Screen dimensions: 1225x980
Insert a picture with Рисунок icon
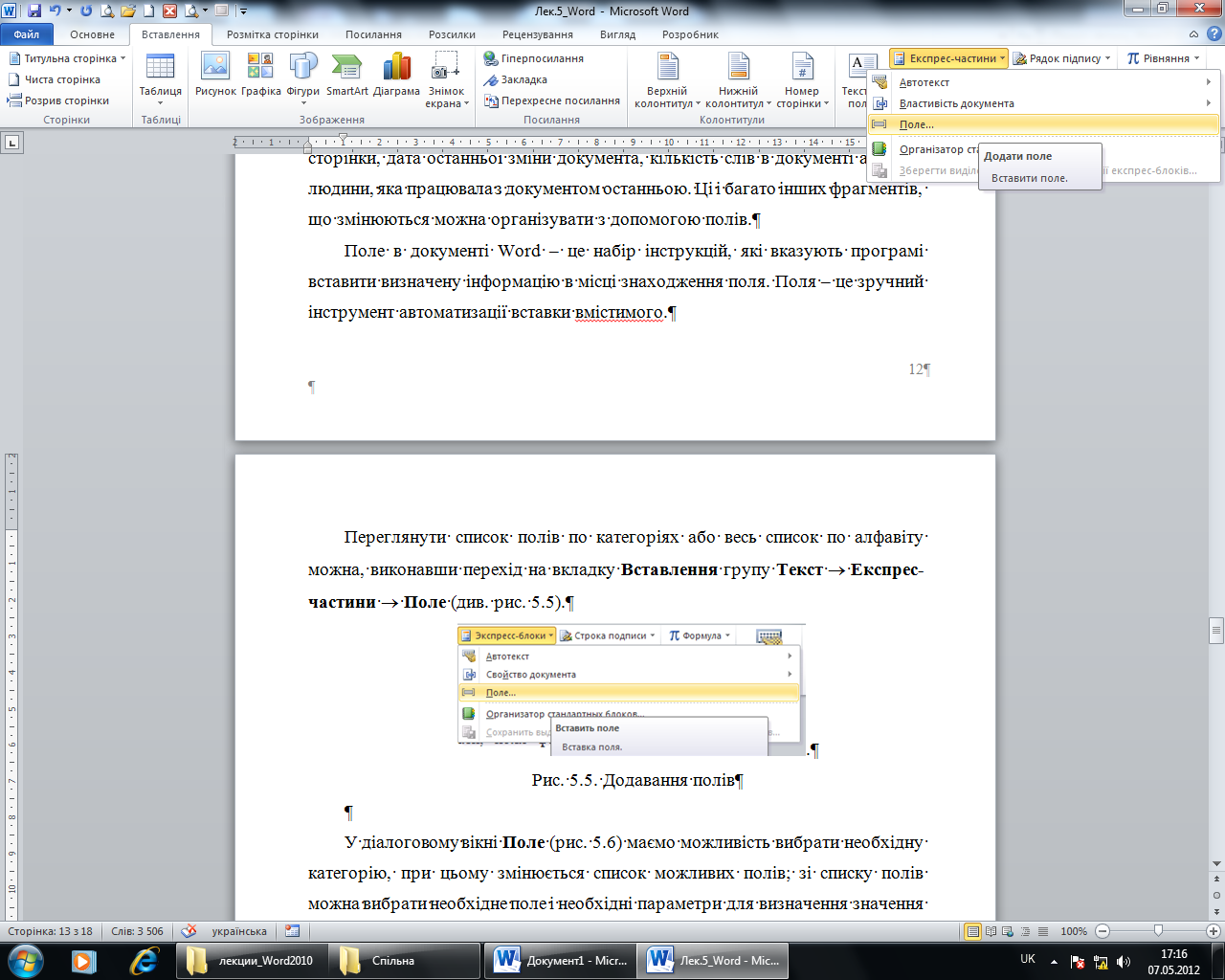click(x=215, y=75)
